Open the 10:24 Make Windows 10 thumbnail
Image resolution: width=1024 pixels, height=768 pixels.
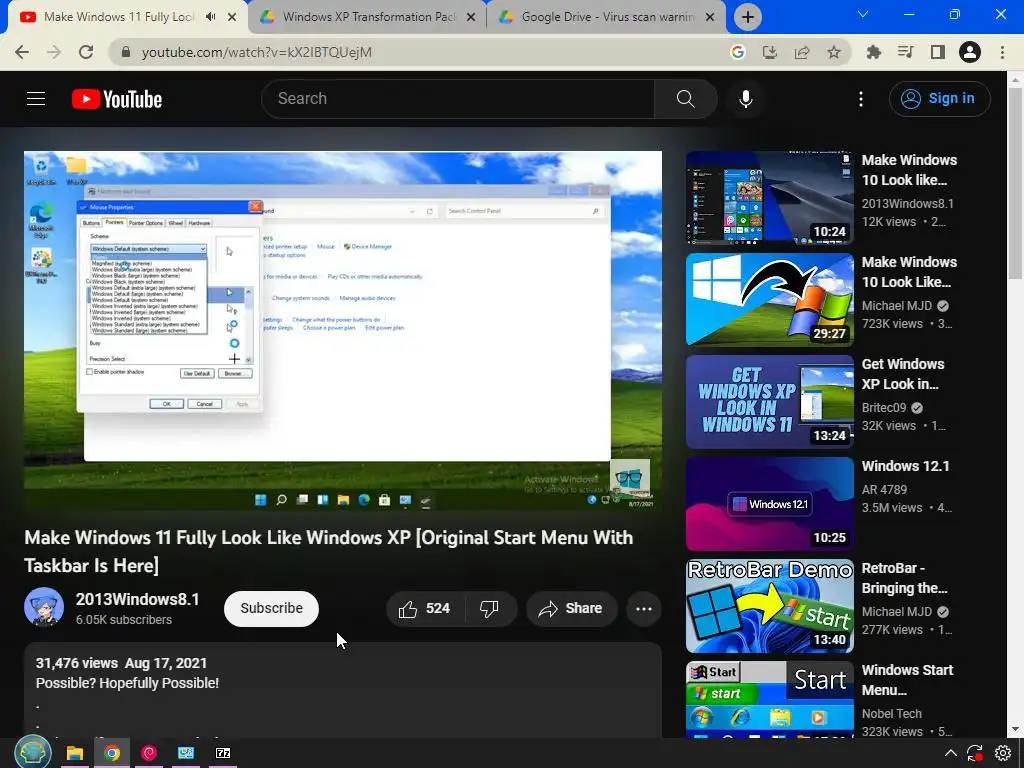769,198
